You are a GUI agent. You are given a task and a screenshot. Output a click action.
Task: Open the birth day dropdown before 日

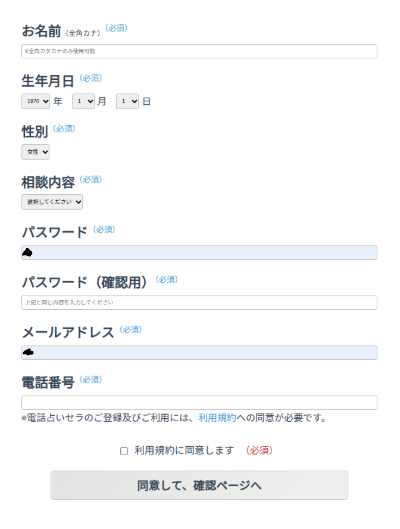(x=127, y=101)
